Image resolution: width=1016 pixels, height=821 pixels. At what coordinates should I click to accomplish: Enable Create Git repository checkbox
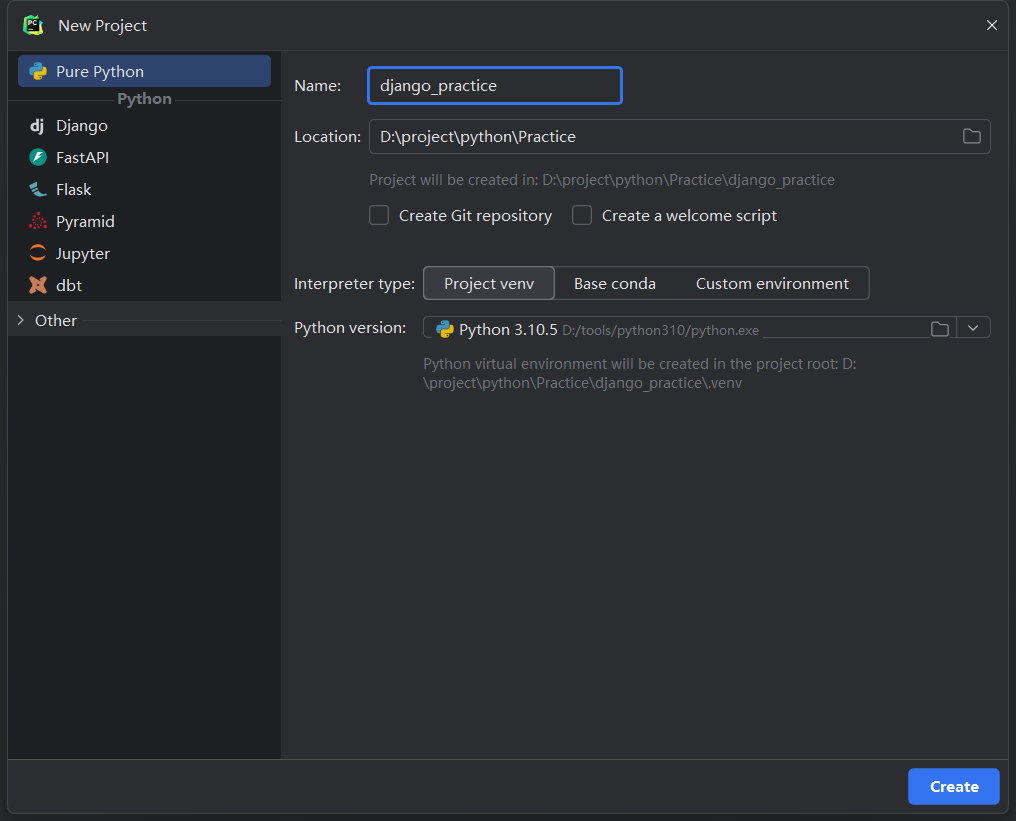coord(379,215)
